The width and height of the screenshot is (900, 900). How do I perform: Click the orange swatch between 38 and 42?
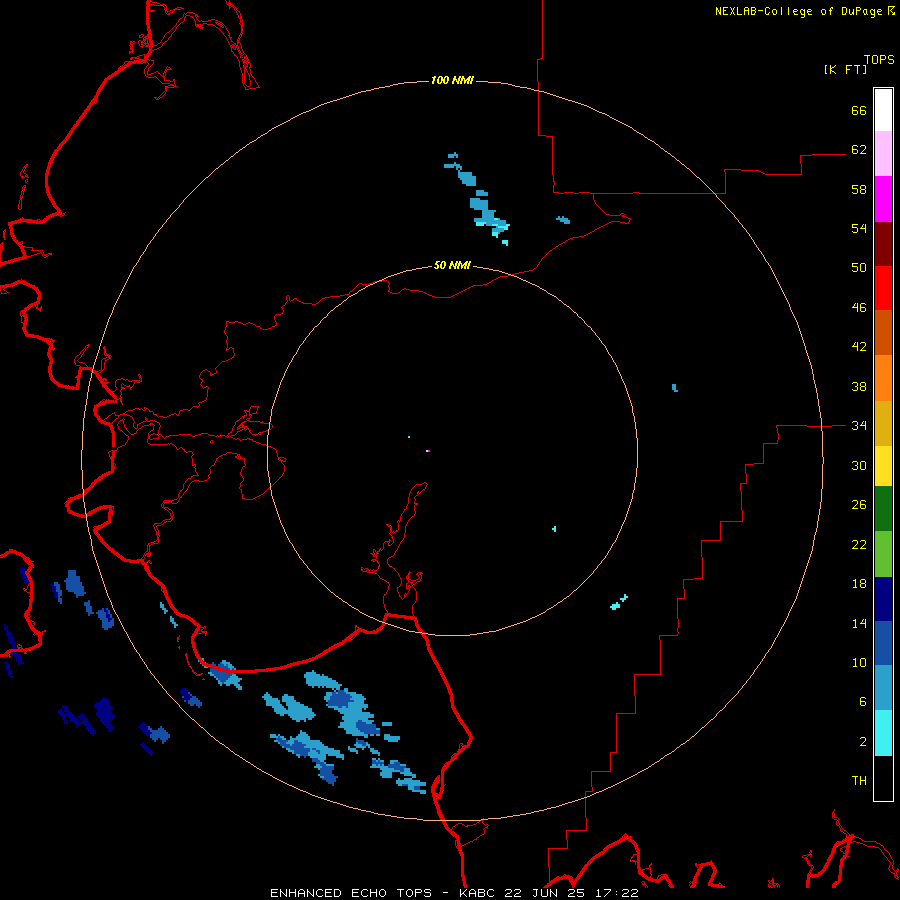[x=883, y=378]
